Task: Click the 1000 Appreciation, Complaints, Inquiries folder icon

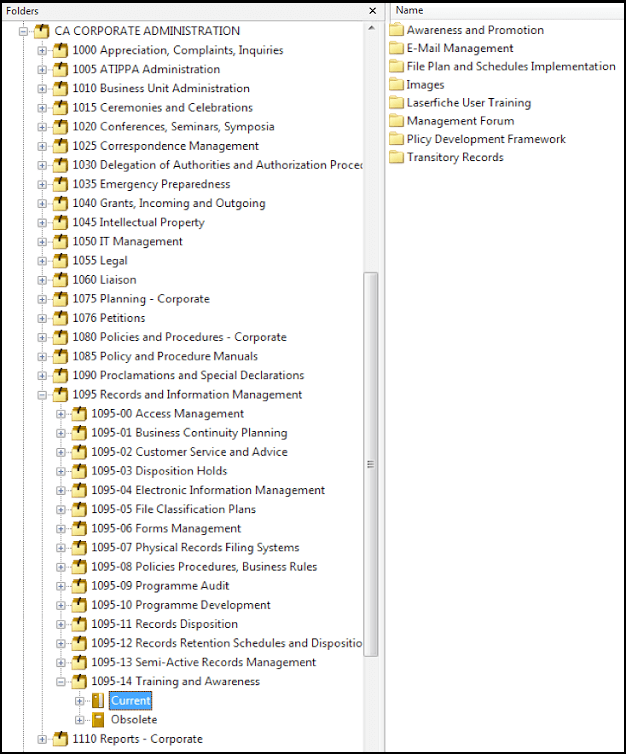Action: pyautogui.click(x=60, y=50)
